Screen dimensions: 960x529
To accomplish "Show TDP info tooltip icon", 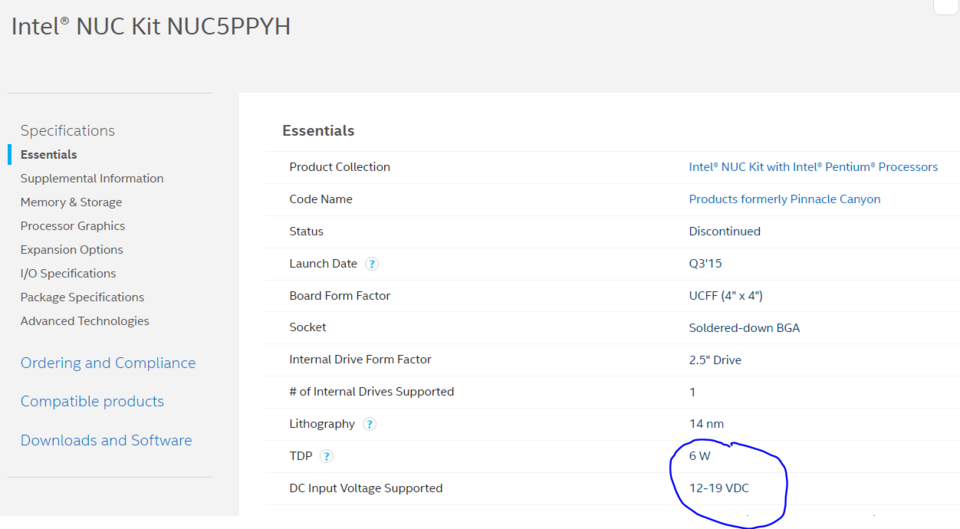I will pyautogui.click(x=327, y=456).
